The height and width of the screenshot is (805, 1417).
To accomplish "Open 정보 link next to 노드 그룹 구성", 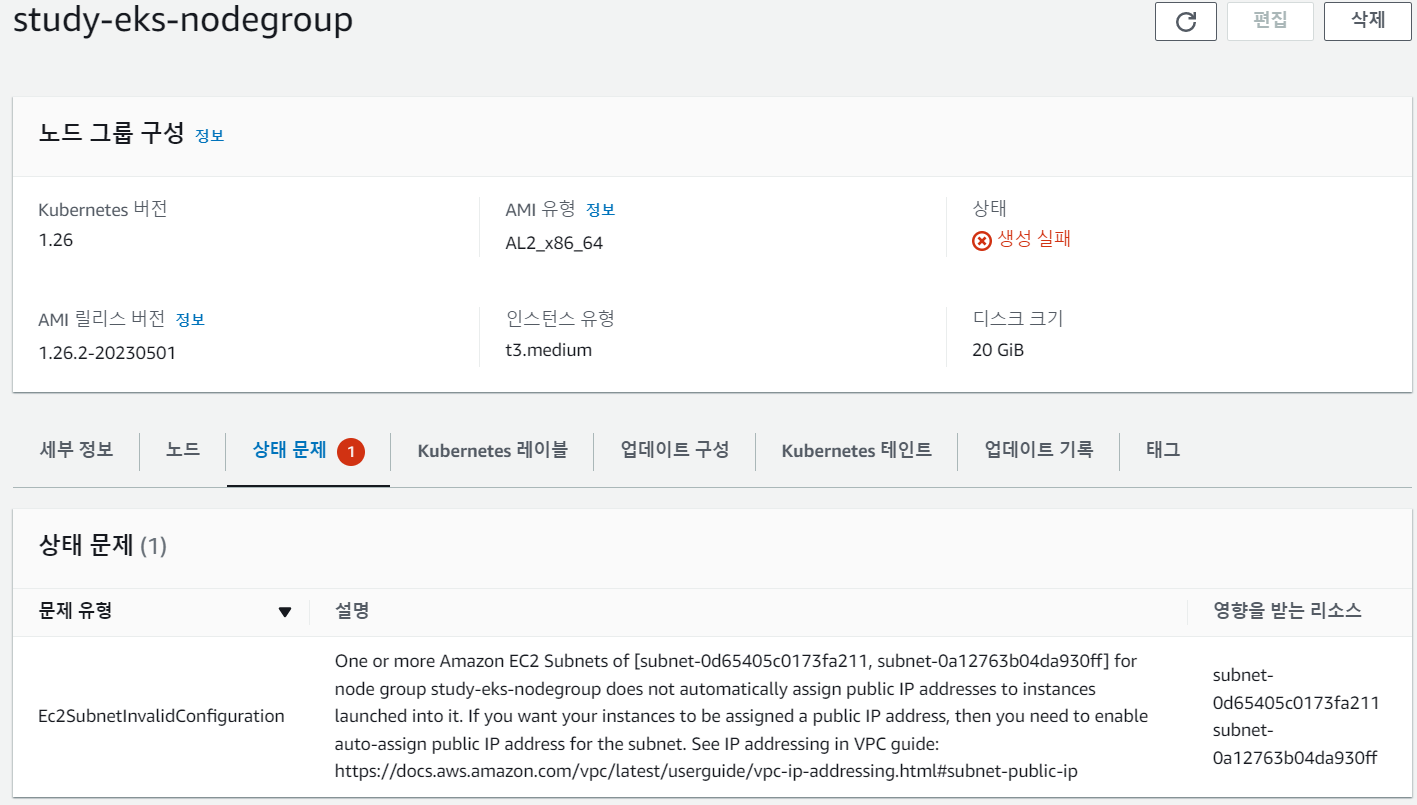I will point(210,136).
